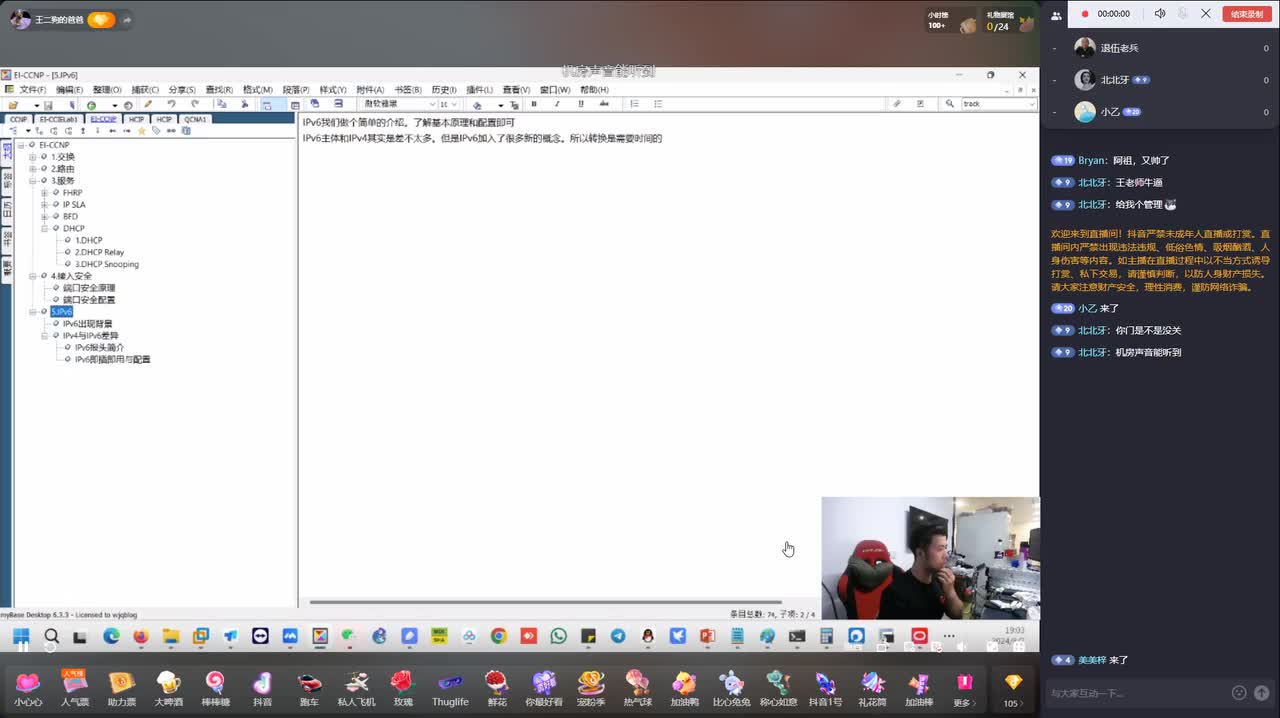This screenshot has width=1280, height=718.
Task: Expand the 1.交换 tree node
Action: (32, 157)
